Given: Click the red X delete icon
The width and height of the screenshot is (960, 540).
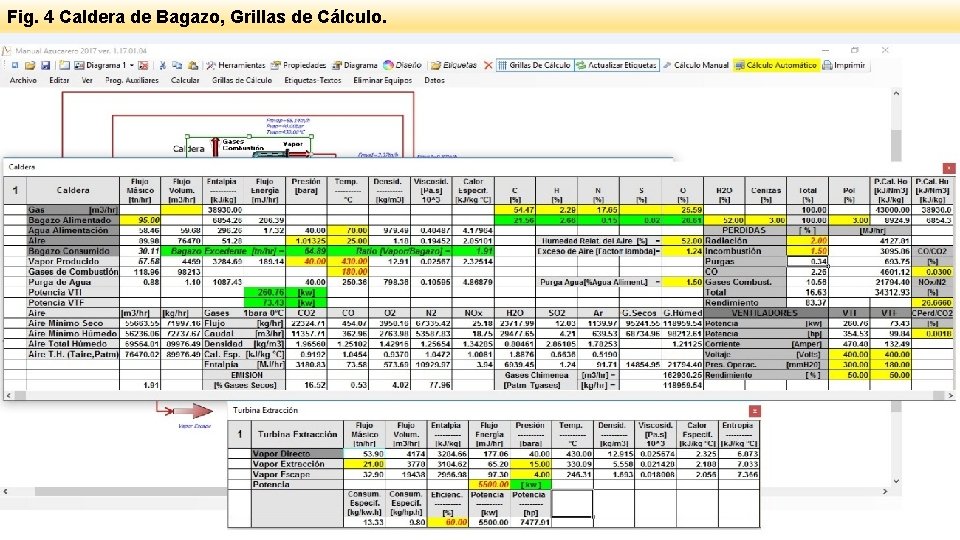Looking at the screenshot, I should [x=488, y=65].
